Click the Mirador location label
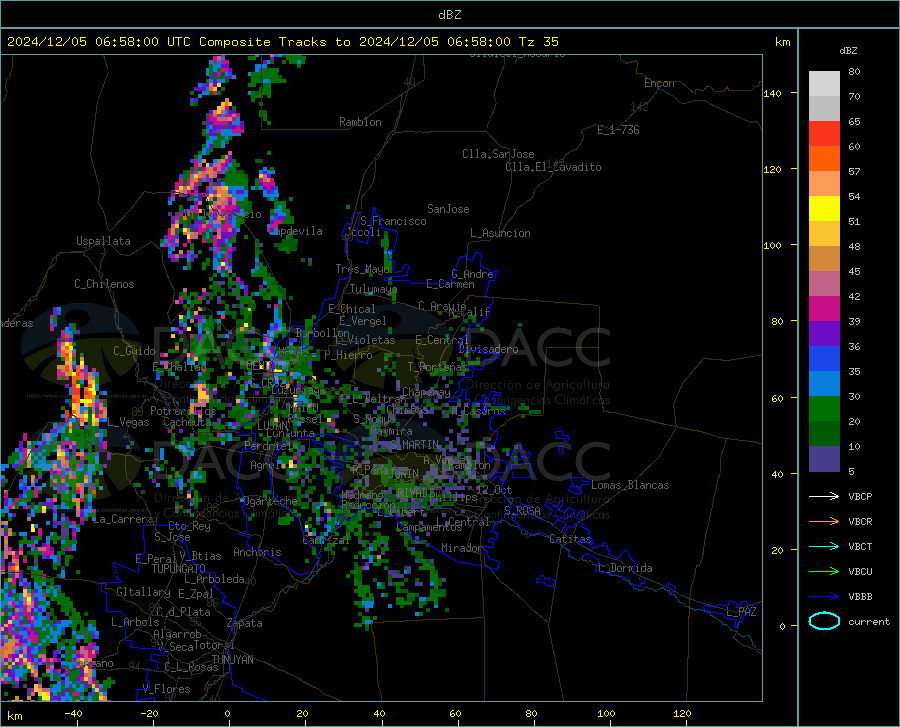Viewport: 900px width, 727px height. (x=461, y=548)
